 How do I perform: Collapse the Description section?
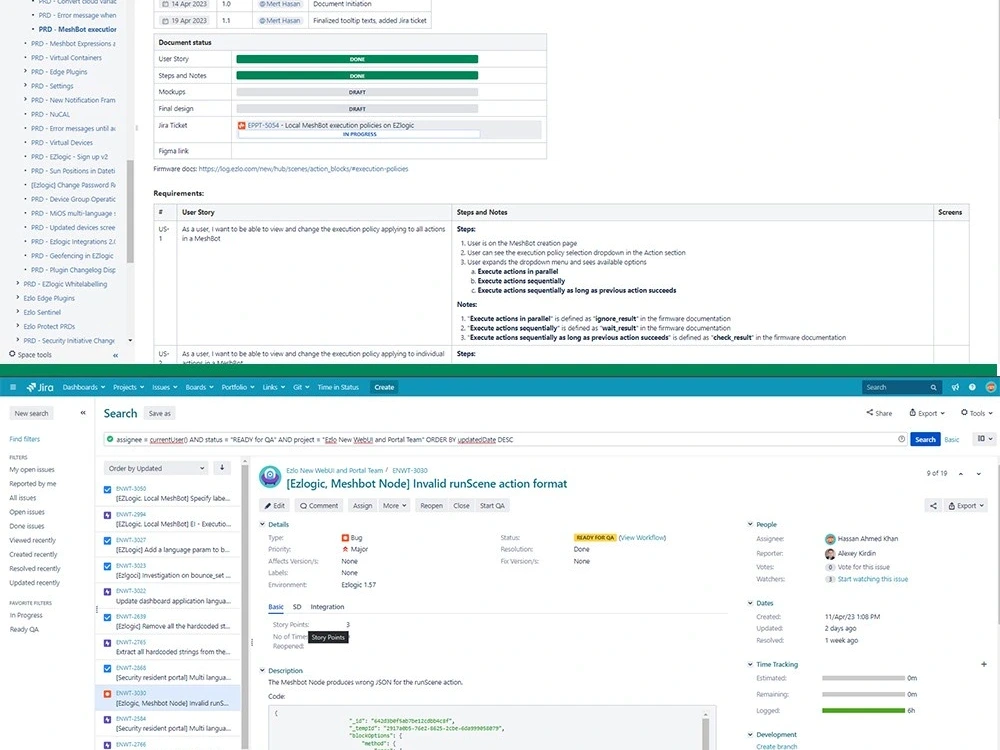(x=262, y=670)
